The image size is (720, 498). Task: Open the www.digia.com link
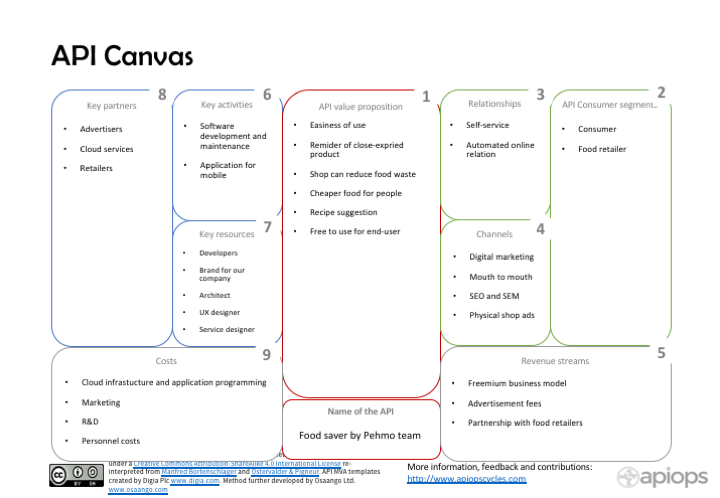195,481
